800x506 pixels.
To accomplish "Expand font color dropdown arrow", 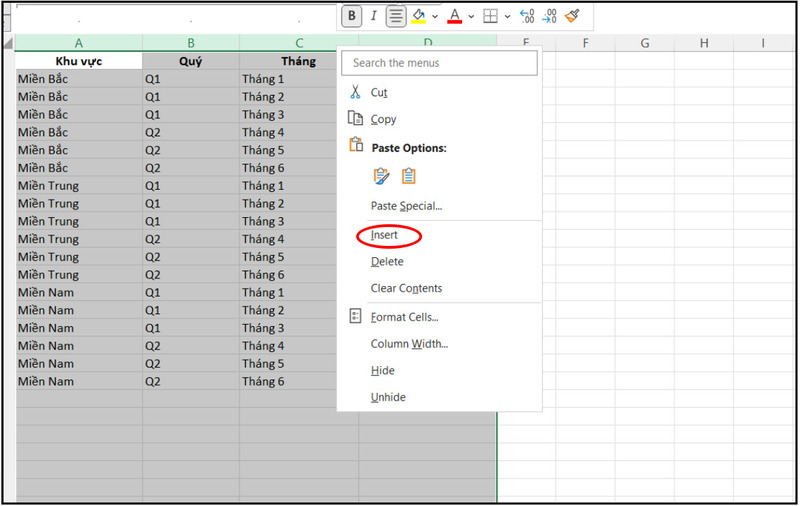I will click(x=470, y=16).
